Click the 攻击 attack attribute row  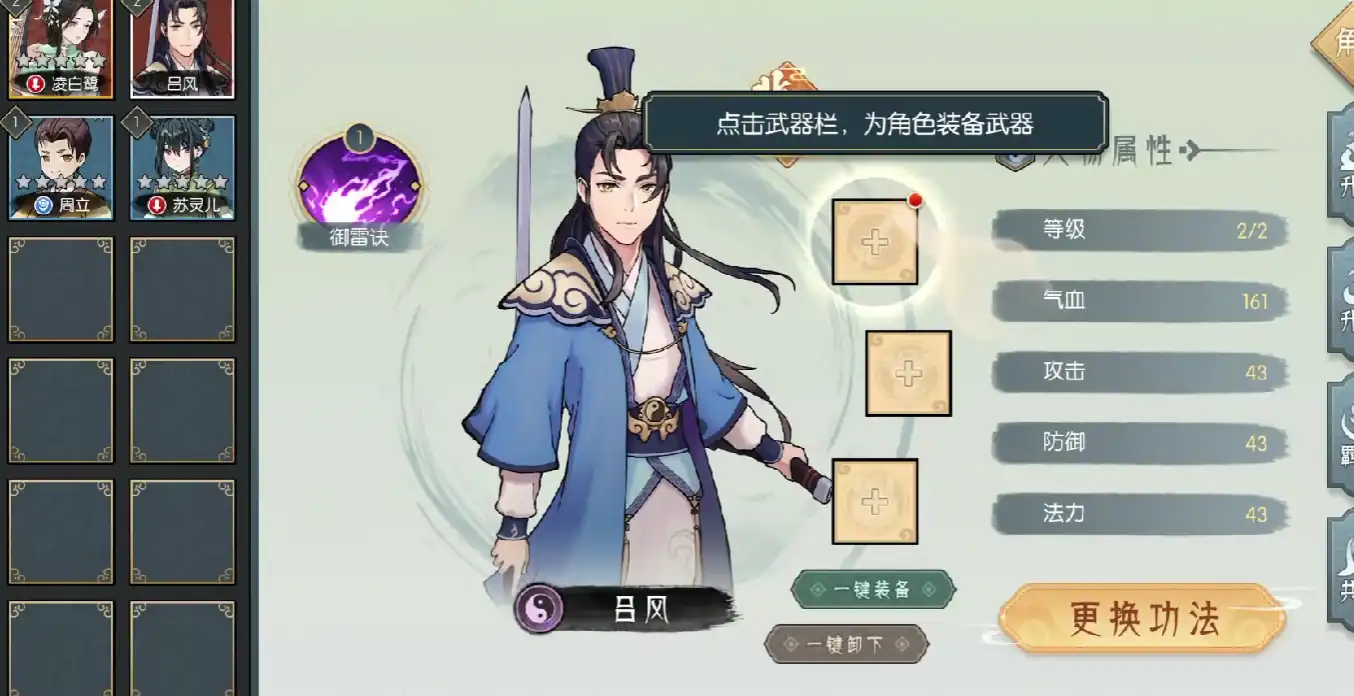(1140, 372)
